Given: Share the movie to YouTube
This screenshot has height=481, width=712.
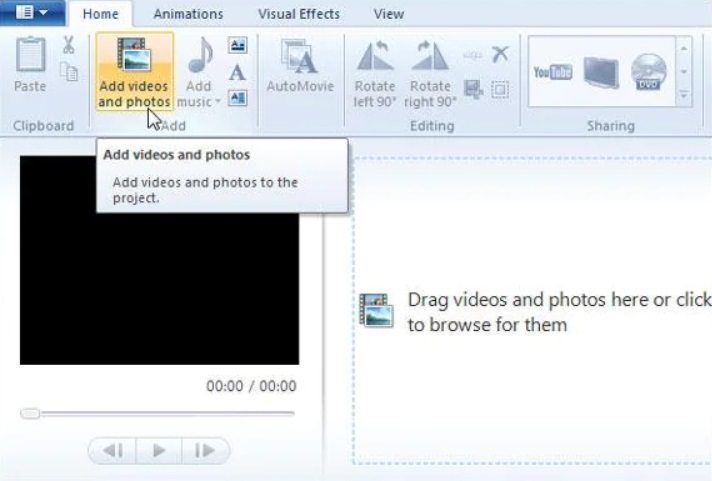Looking at the screenshot, I should pos(552,71).
